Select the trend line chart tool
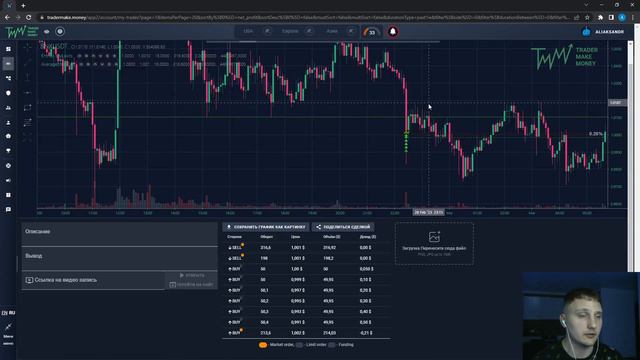 click(x=27, y=62)
